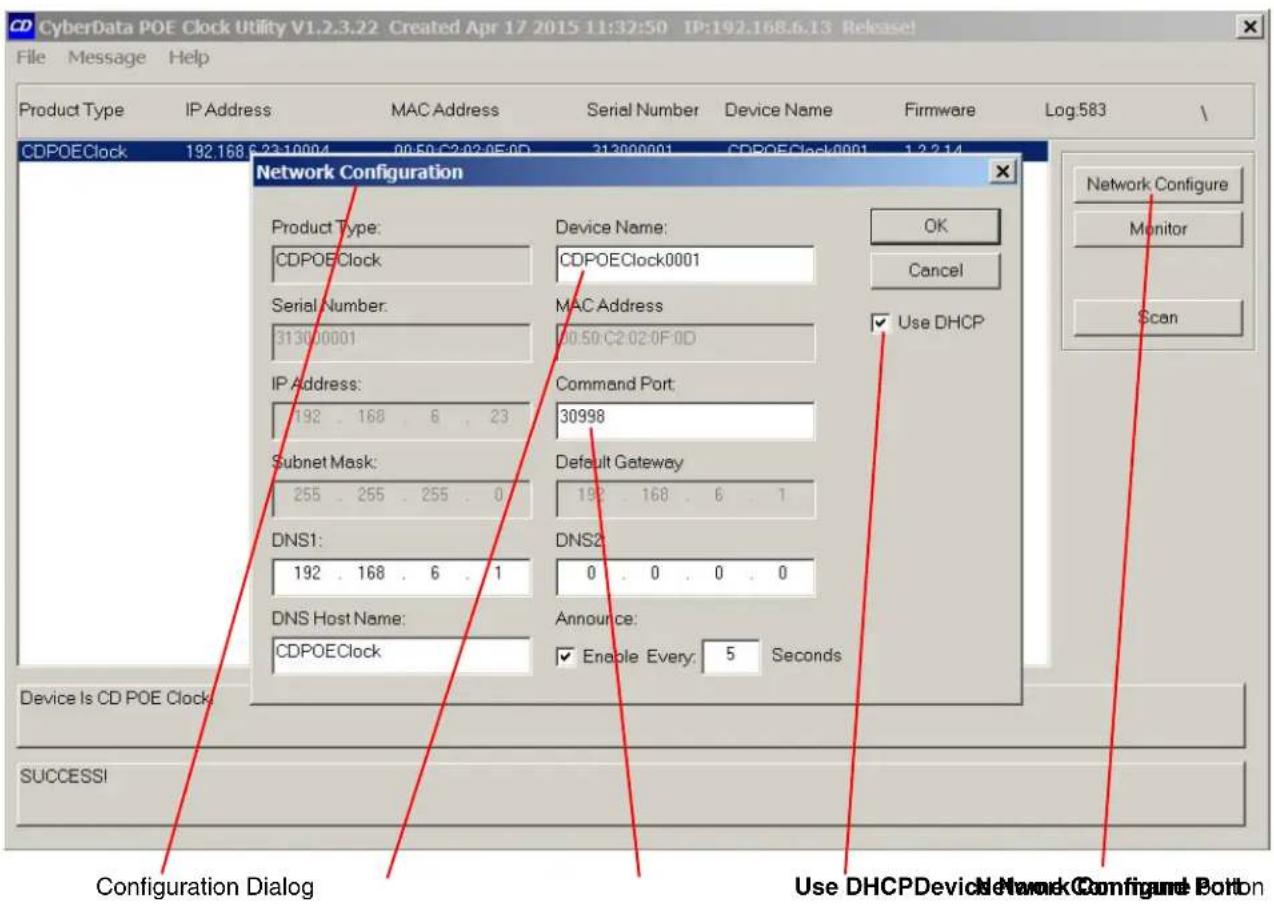The width and height of the screenshot is (1274, 904).
Task: Click the disabled Serial Number field in dialog
Action: 401,342
